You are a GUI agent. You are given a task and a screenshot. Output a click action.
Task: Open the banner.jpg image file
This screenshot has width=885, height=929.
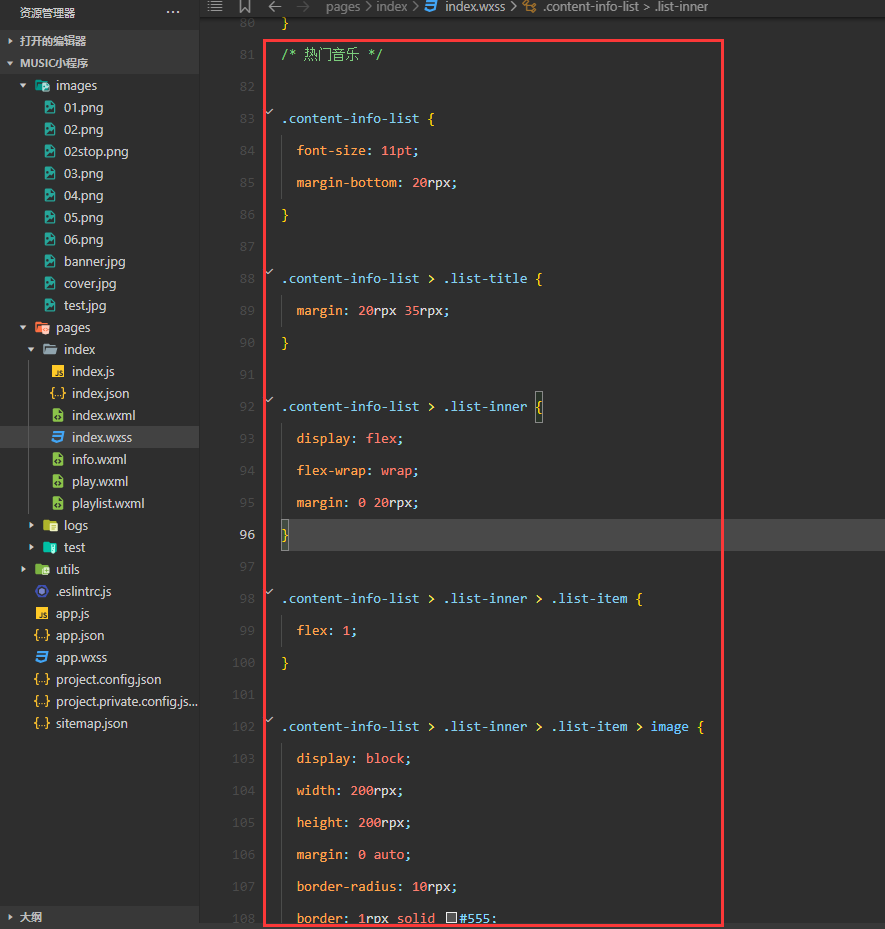95,261
